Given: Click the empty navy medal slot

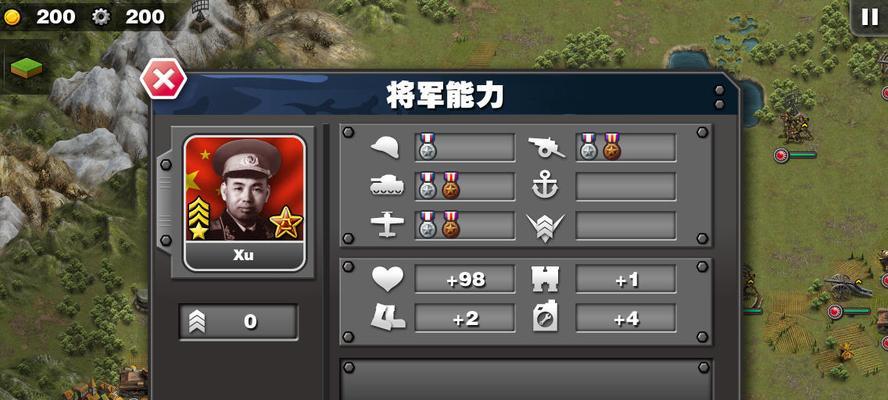Looking at the screenshot, I should pos(626,186).
